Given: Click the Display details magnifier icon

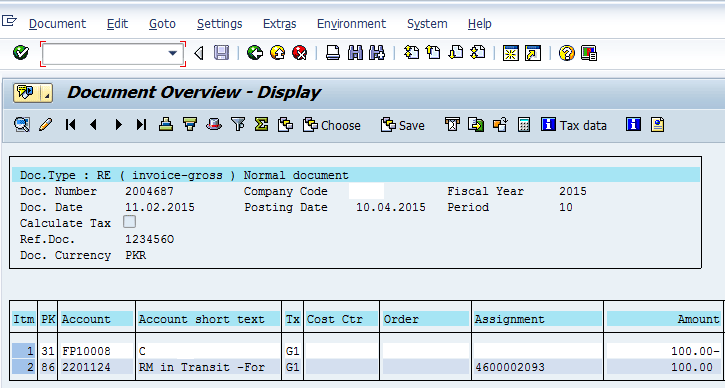Looking at the screenshot, I should (x=22, y=124).
